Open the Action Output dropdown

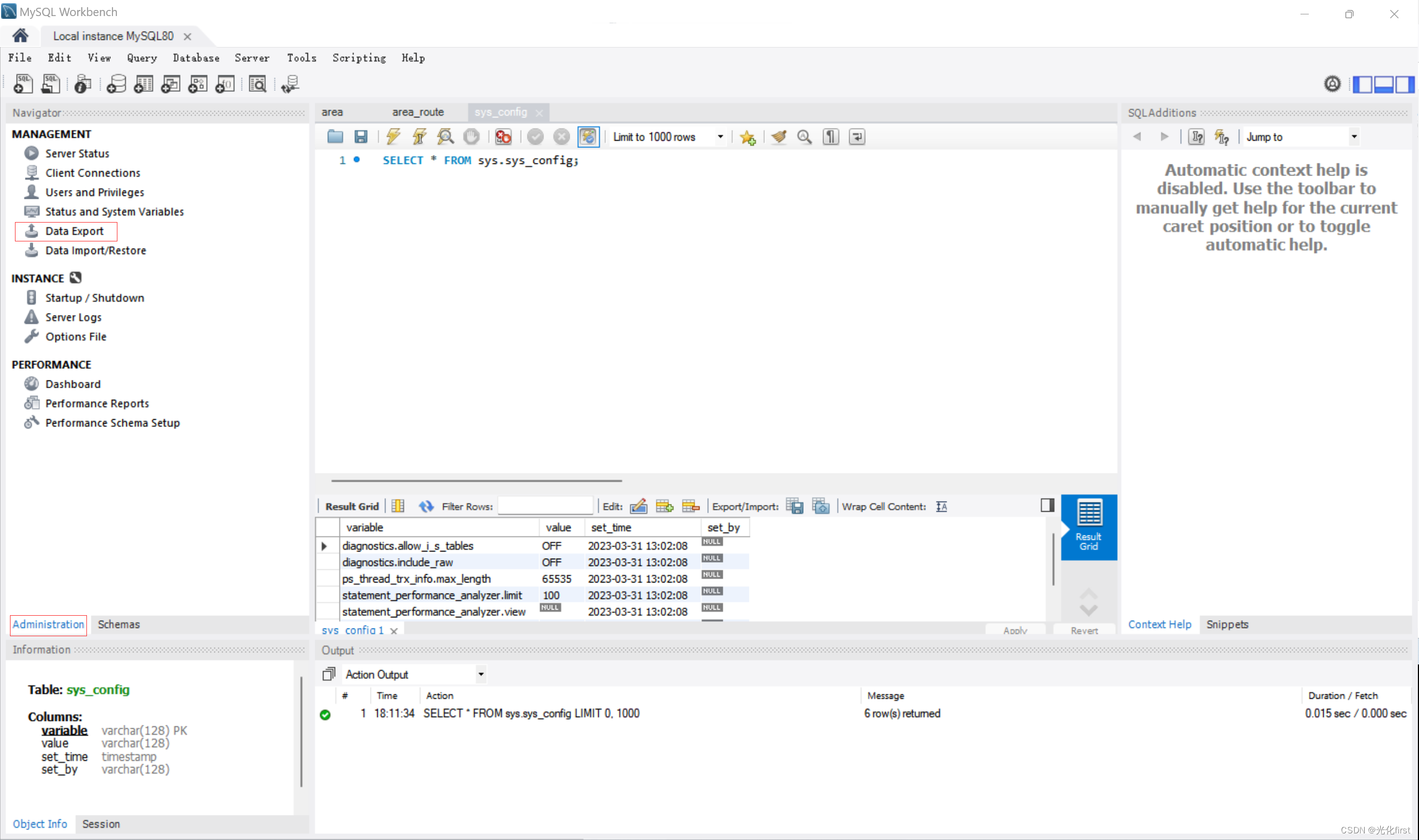tap(480, 673)
